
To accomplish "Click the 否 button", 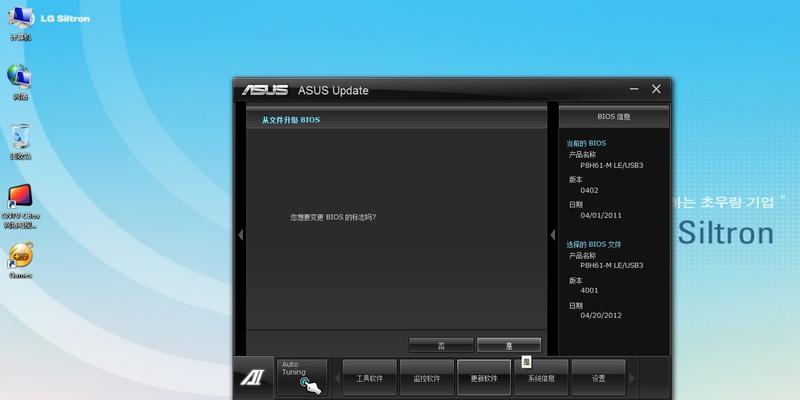I will click(441, 345).
